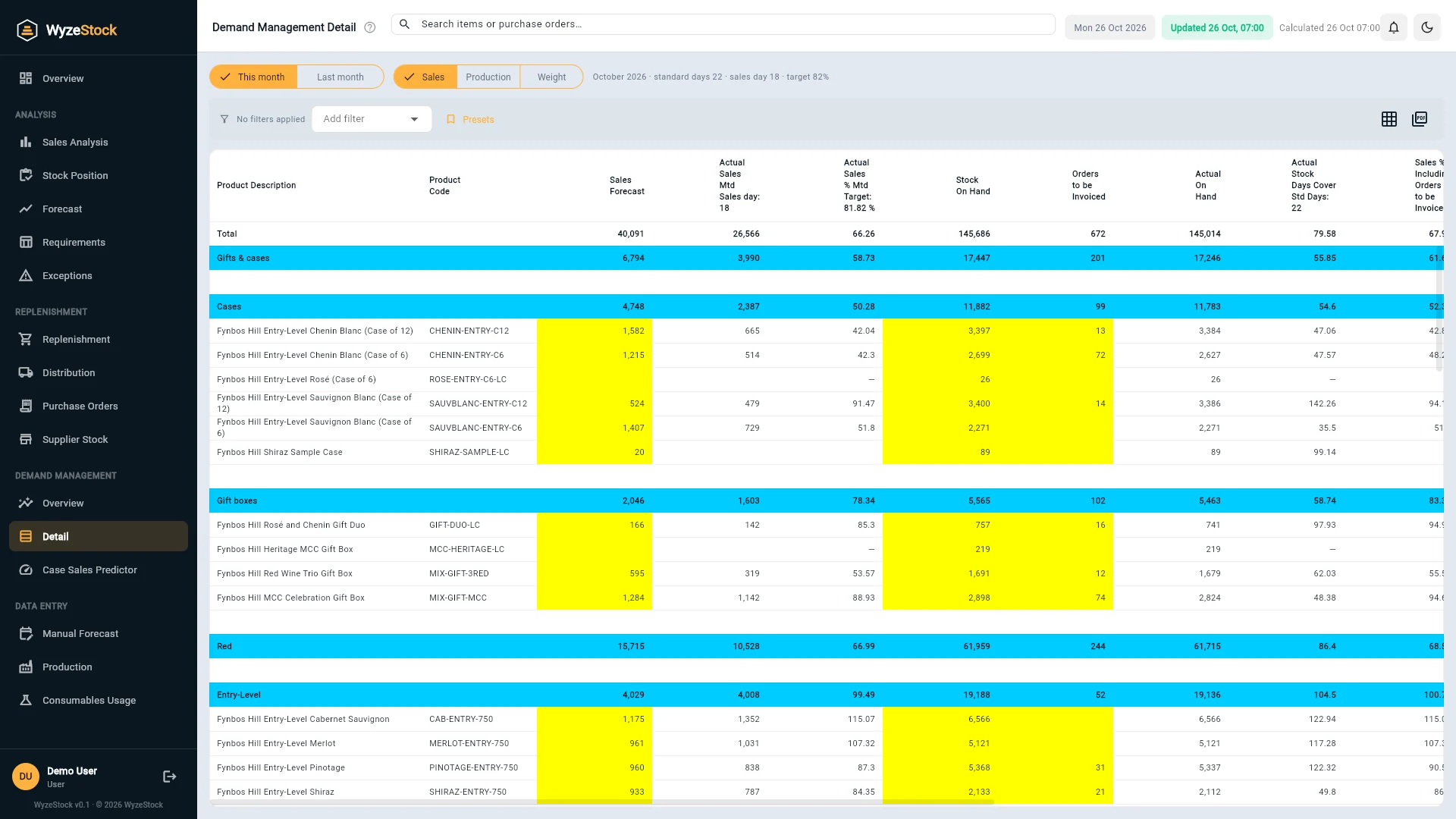Open top Overview menu item
The width and height of the screenshot is (1456, 819).
[x=99, y=78]
